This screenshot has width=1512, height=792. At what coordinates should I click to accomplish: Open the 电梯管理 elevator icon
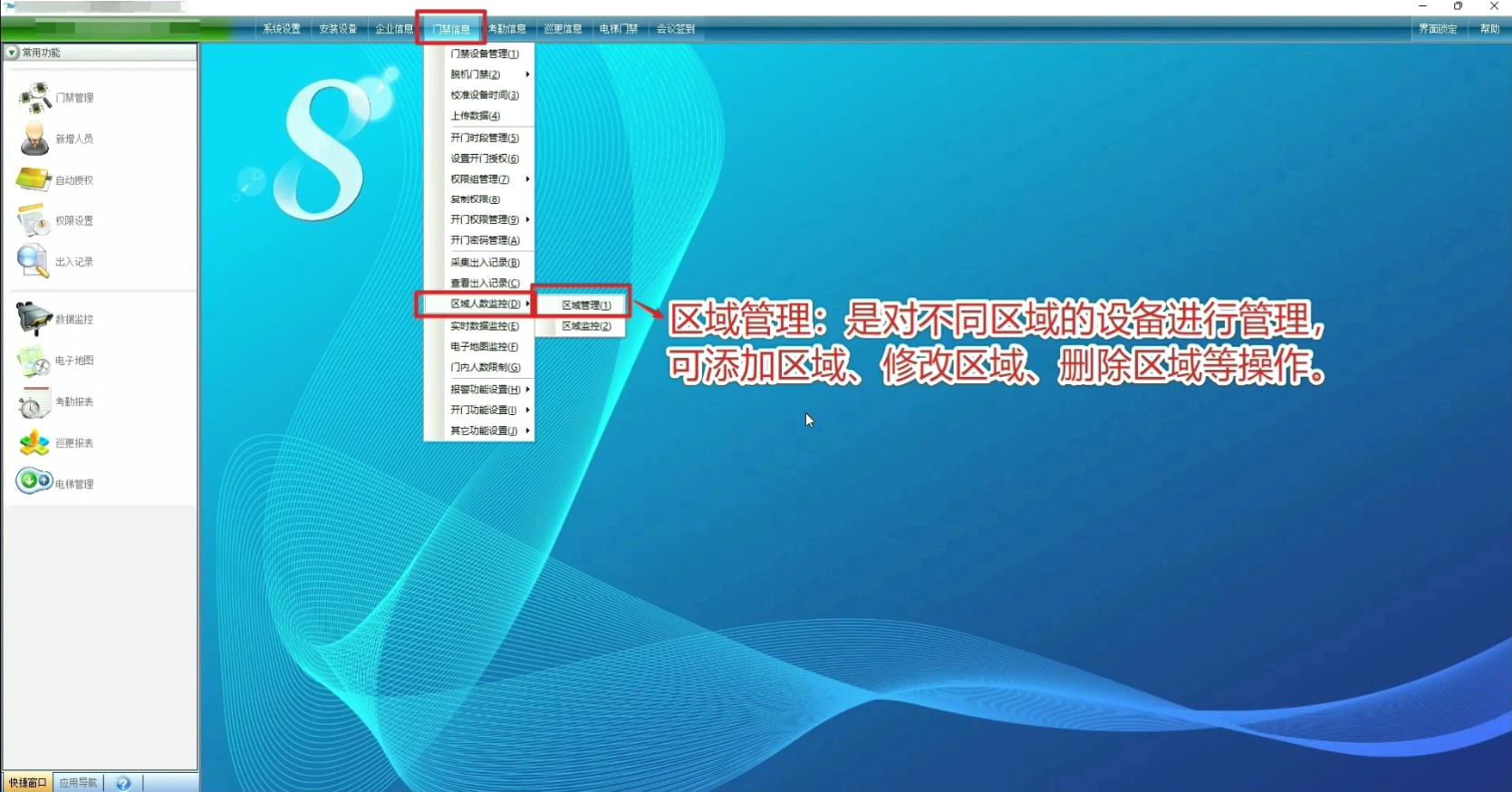(x=34, y=480)
